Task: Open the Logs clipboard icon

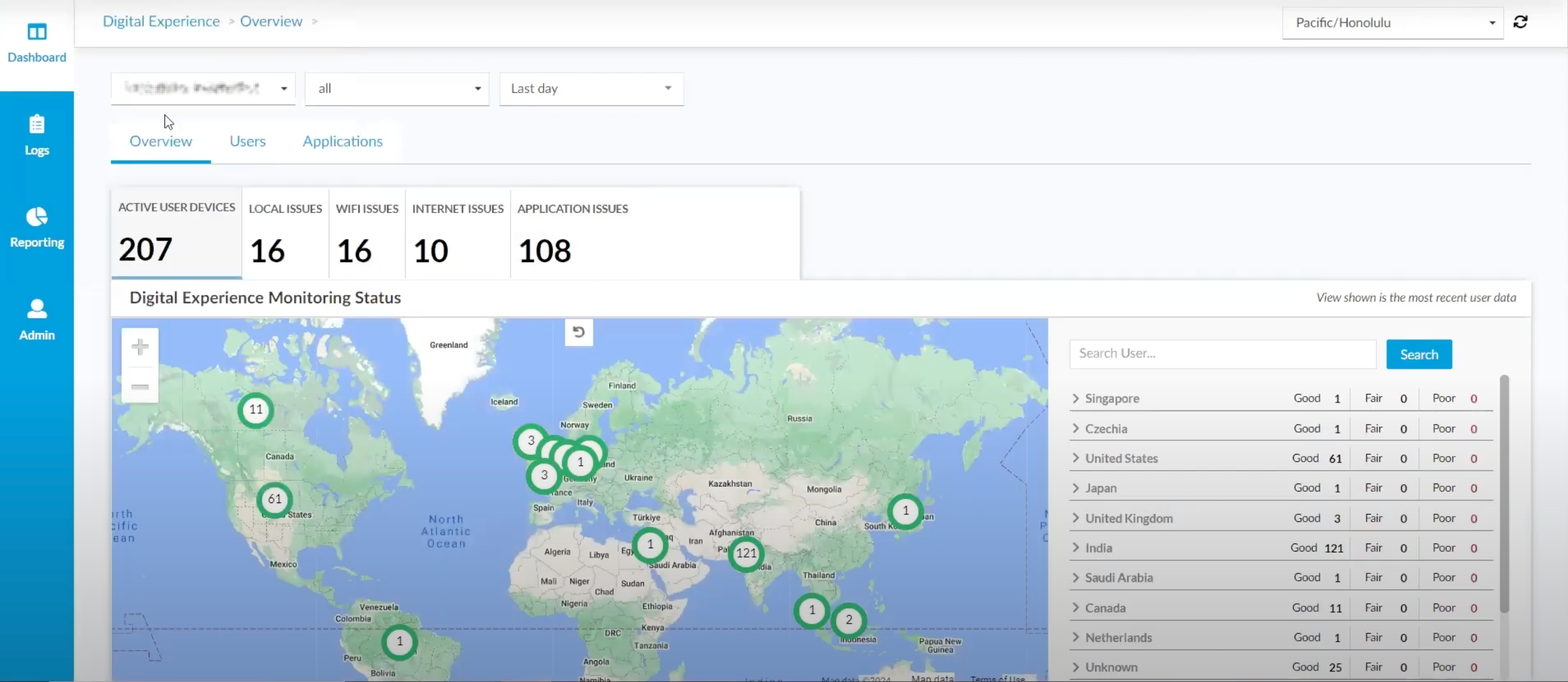Action: pyautogui.click(x=36, y=124)
